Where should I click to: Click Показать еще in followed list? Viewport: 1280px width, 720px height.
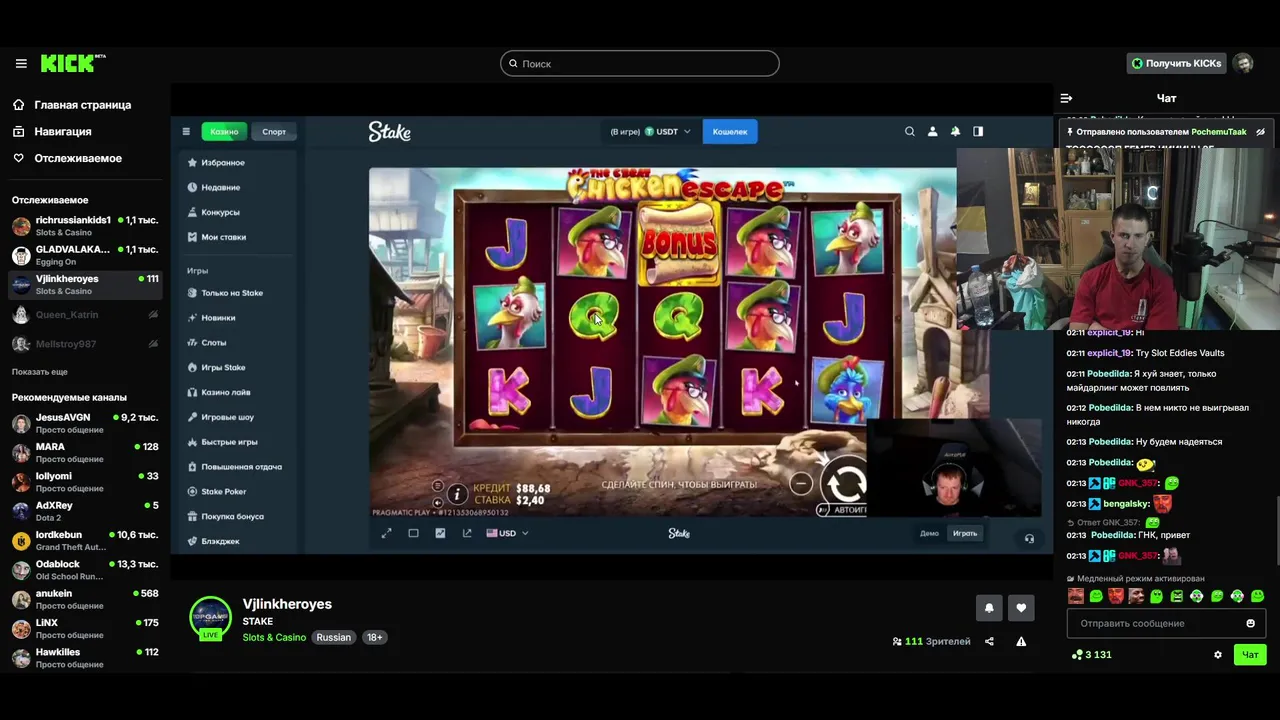coord(40,372)
